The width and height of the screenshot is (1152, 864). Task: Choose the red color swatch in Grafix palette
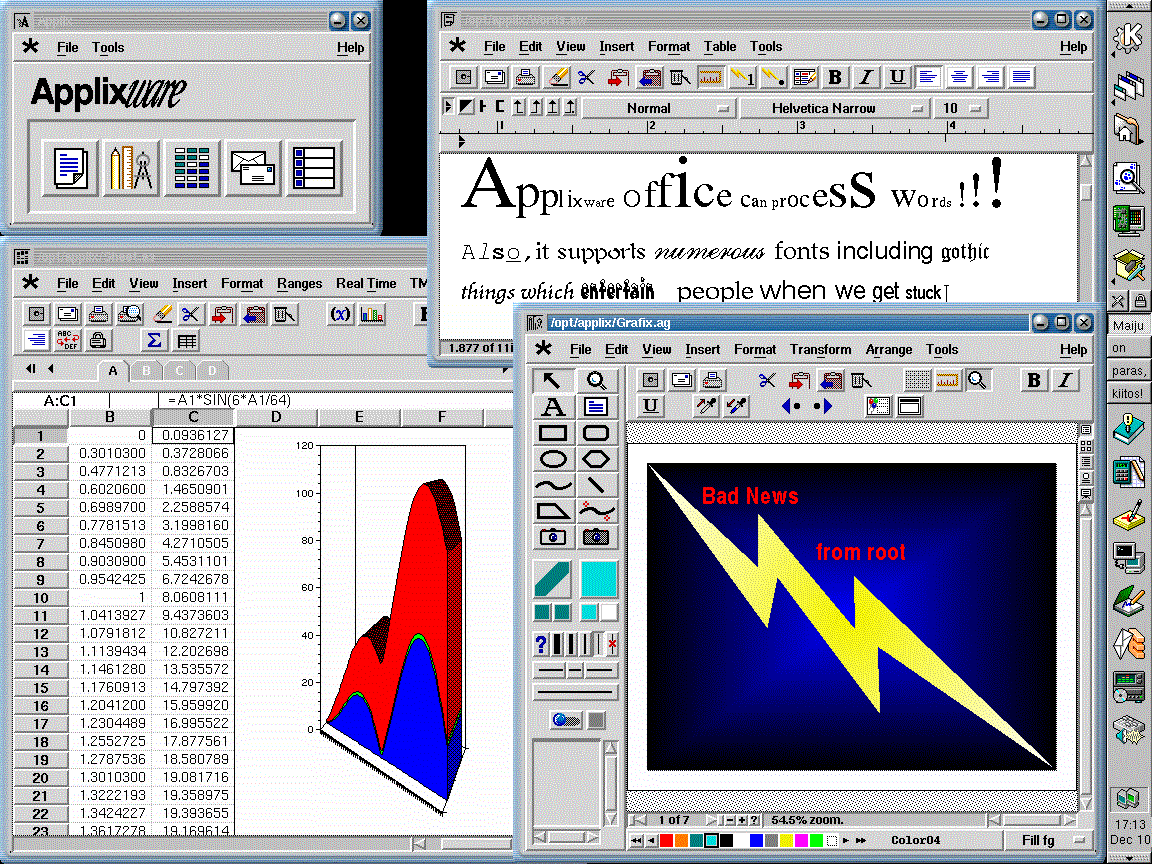coord(665,840)
